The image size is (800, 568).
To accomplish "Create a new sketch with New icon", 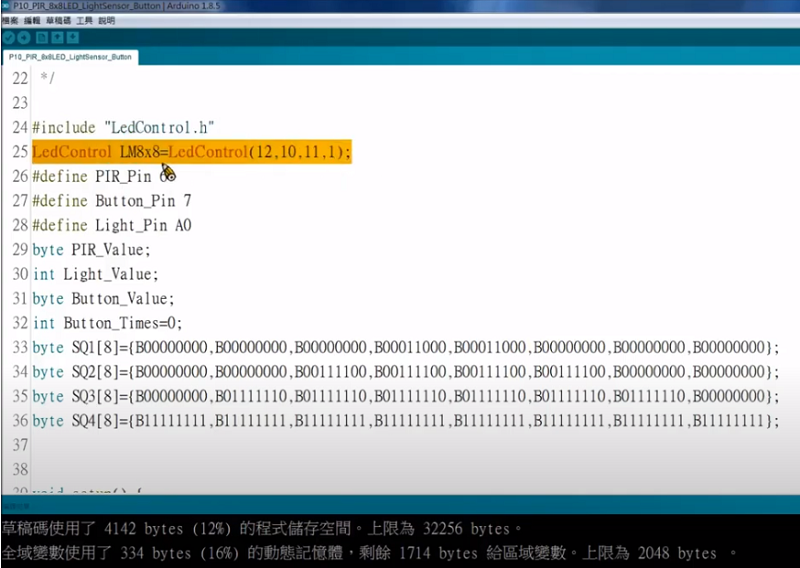I will [42, 38].
